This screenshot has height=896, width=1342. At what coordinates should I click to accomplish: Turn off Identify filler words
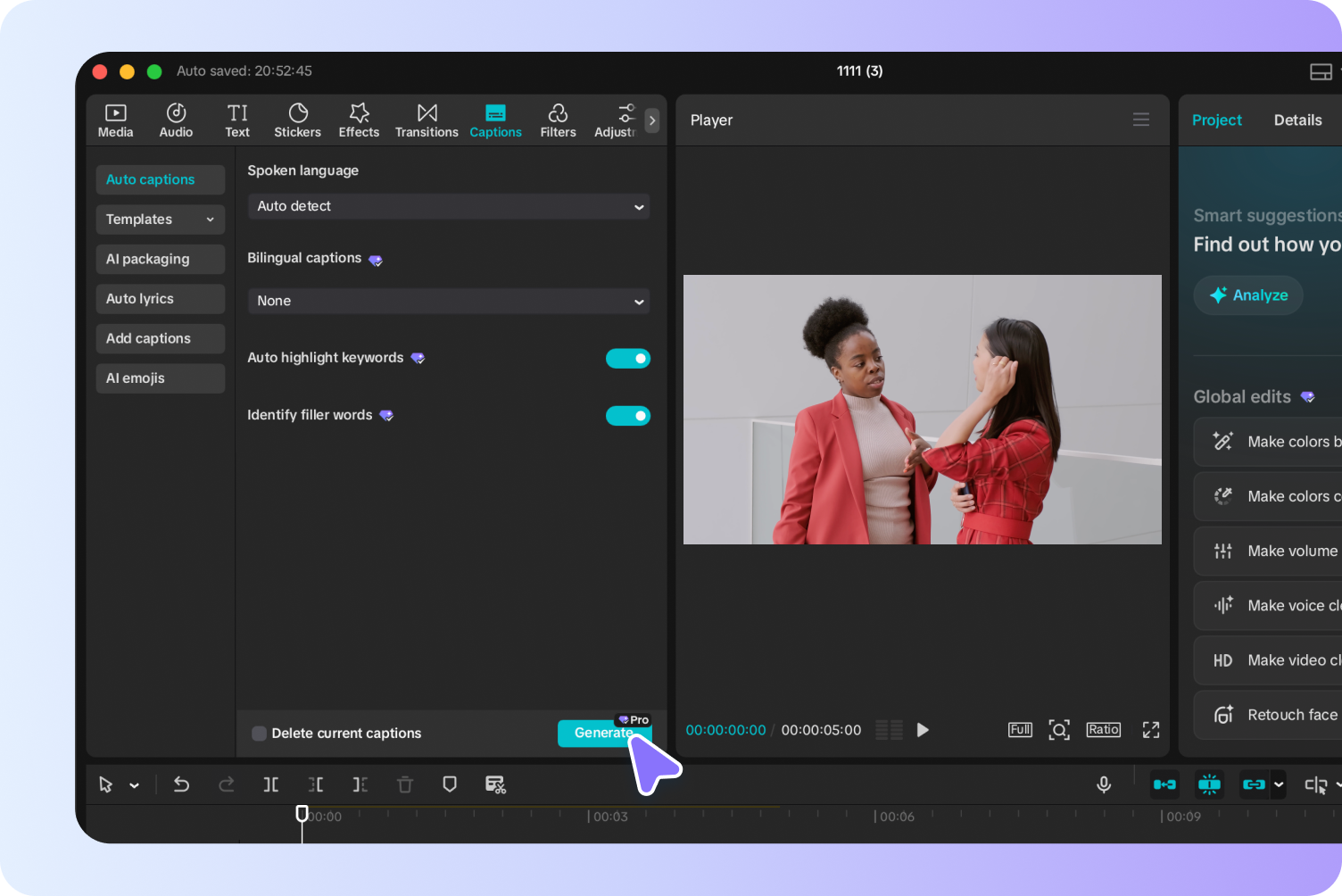pos(628,415)
